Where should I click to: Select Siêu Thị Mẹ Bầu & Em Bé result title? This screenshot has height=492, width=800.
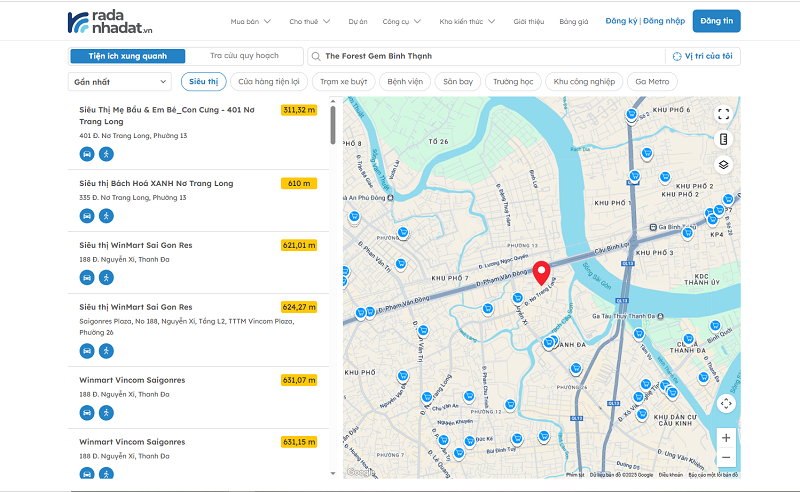click(167, 115)
